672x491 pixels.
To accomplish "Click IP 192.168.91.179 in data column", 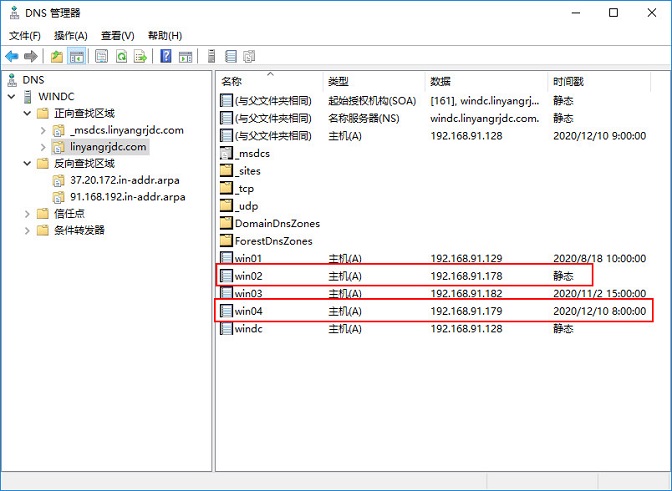I will click(466, 311).
